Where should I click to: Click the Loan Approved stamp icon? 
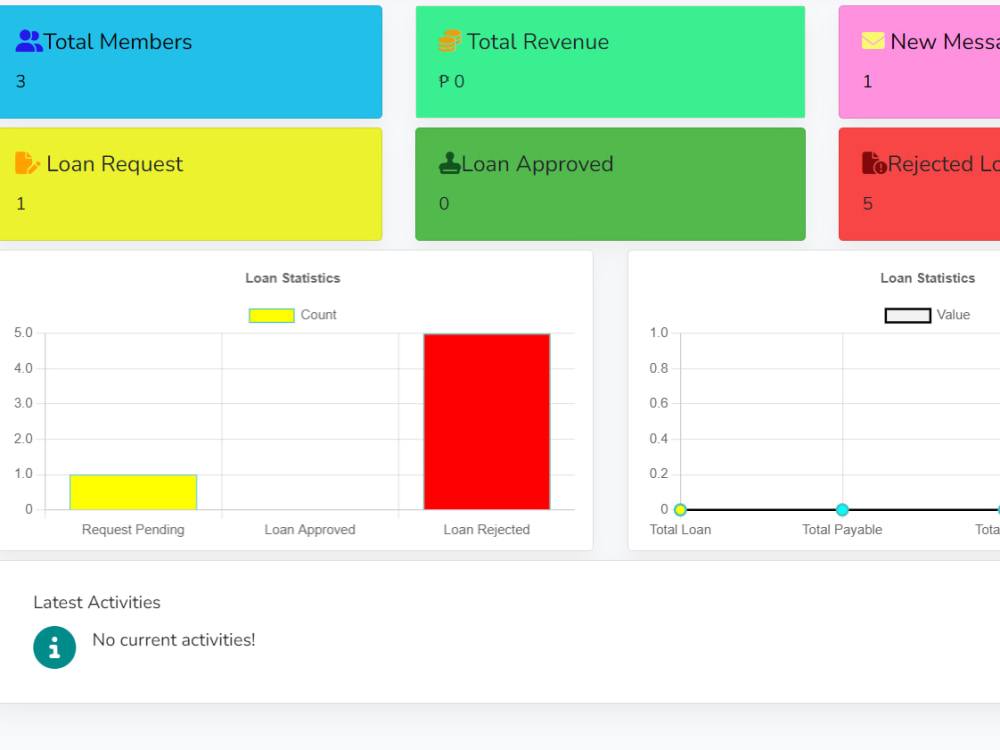point(450,163)
